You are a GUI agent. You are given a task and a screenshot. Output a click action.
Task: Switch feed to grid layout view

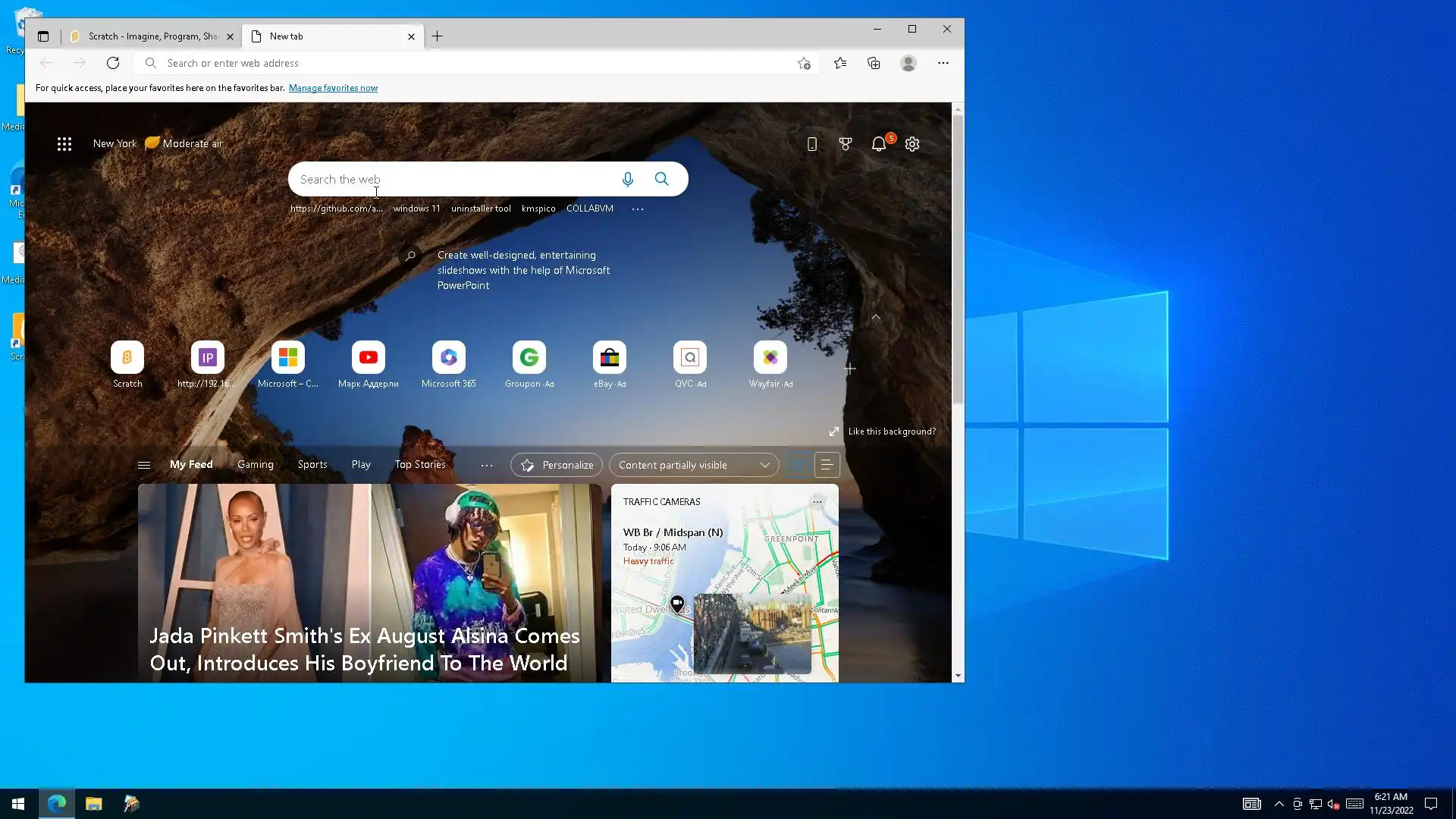click(798, 465)
